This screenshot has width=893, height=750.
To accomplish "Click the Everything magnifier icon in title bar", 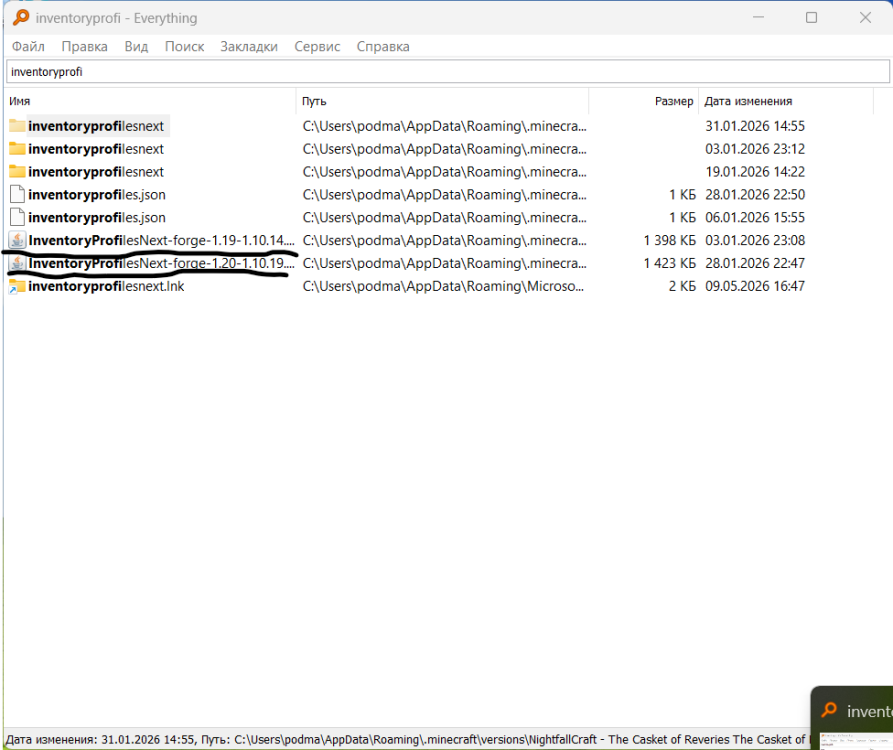I will [21, 18].
